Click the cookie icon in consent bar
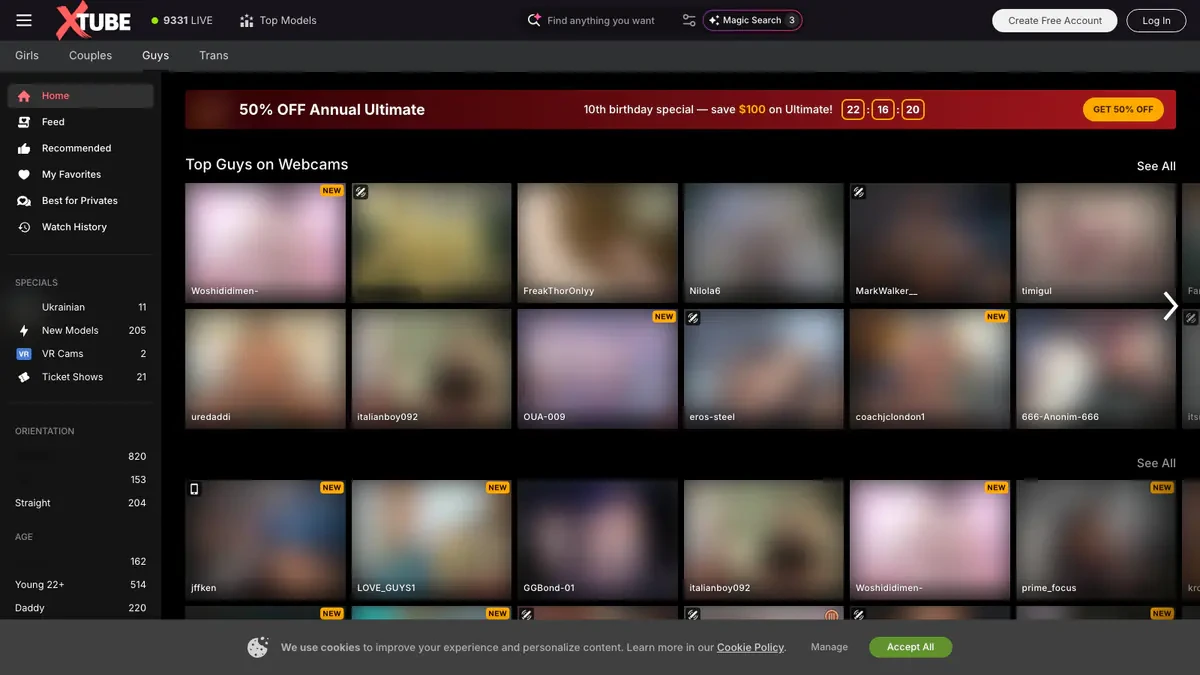1200x675 pixels. (x=258, y=647)
